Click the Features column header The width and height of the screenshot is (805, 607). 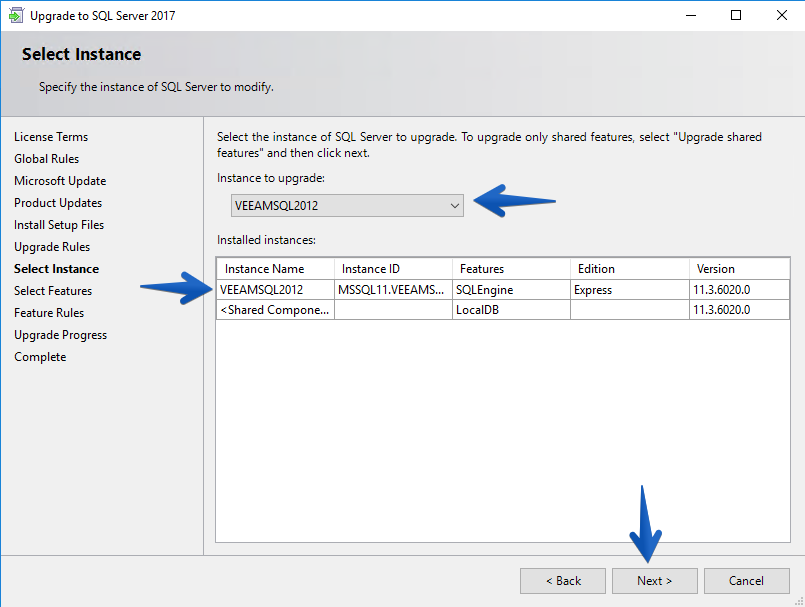tap(511, 269)
